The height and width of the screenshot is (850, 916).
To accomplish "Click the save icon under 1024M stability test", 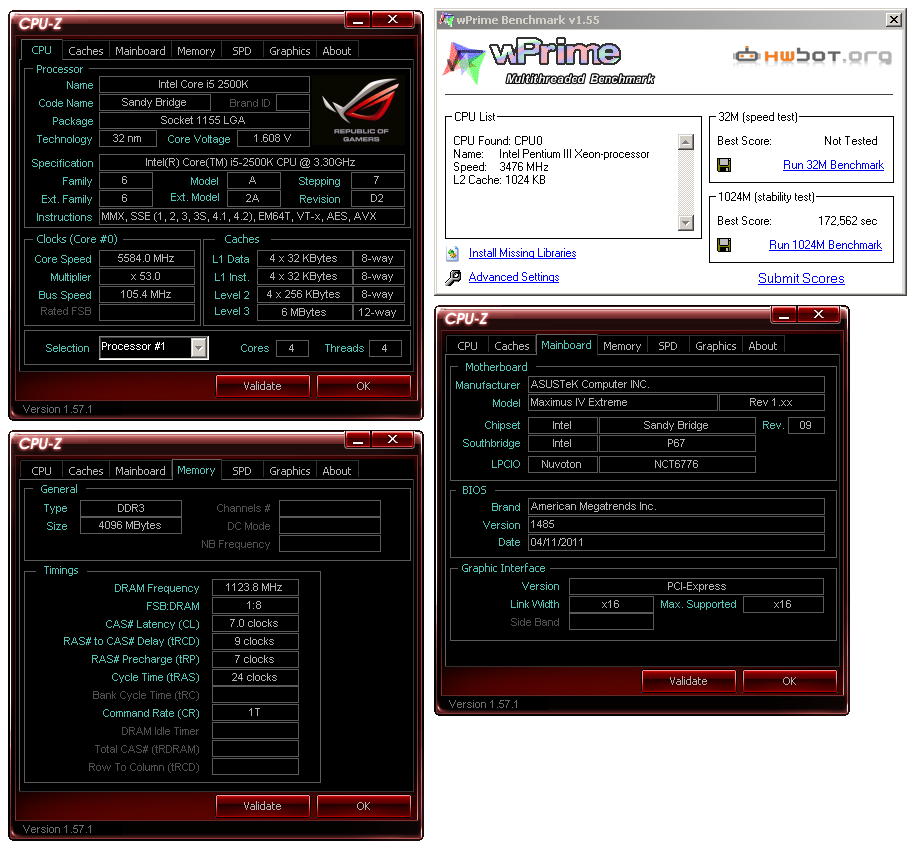I will pos(724,245).
